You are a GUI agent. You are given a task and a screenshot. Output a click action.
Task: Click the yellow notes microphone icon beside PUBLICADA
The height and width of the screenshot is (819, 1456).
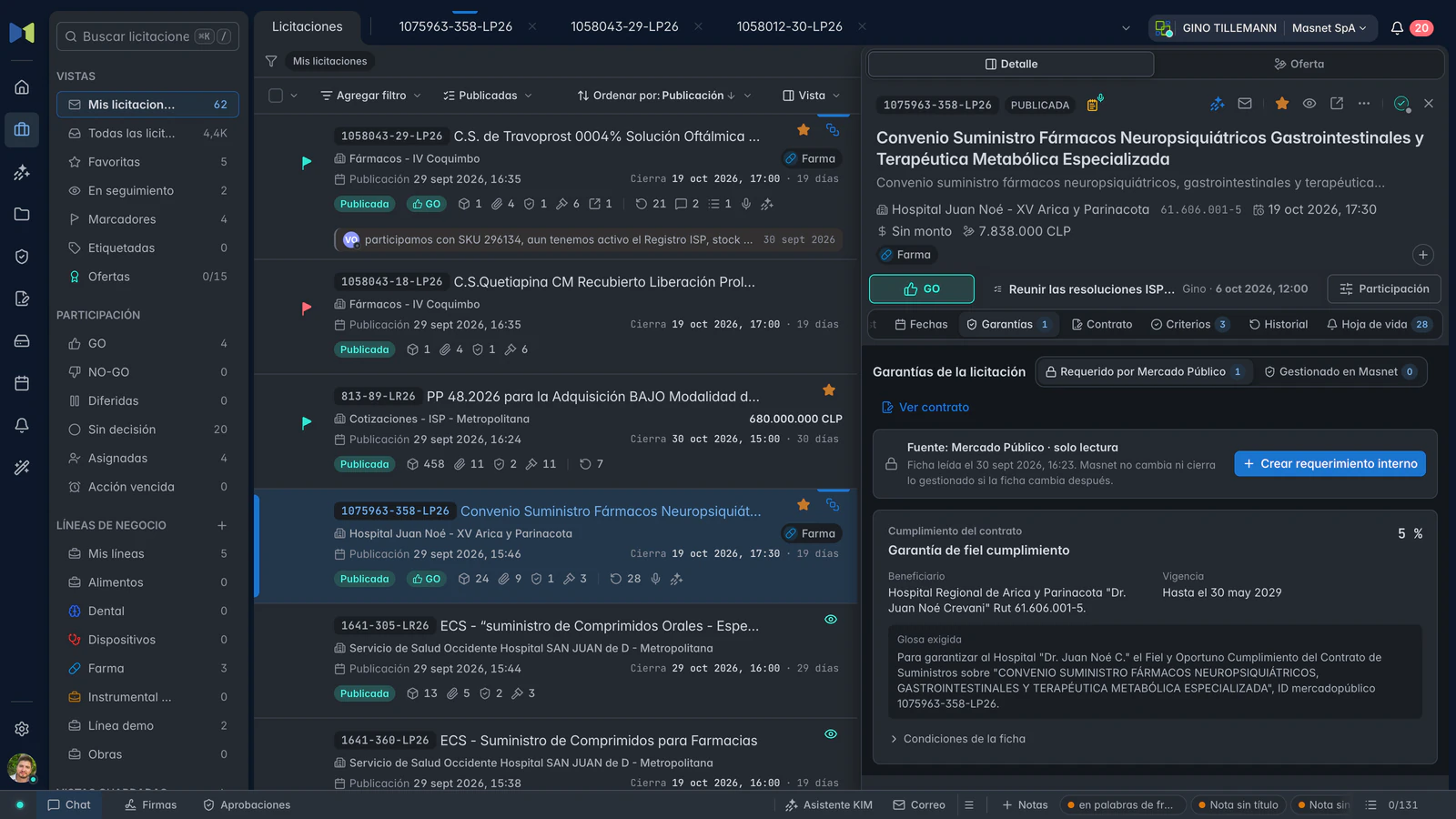[1094, 104]
